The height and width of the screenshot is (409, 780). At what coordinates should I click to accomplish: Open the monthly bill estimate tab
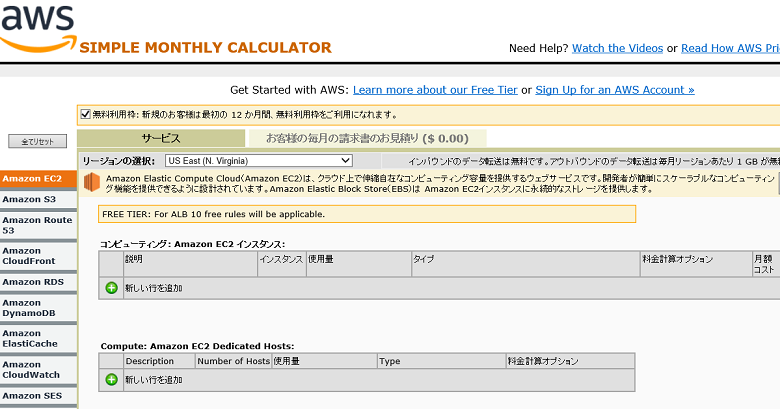coord(367,138)
